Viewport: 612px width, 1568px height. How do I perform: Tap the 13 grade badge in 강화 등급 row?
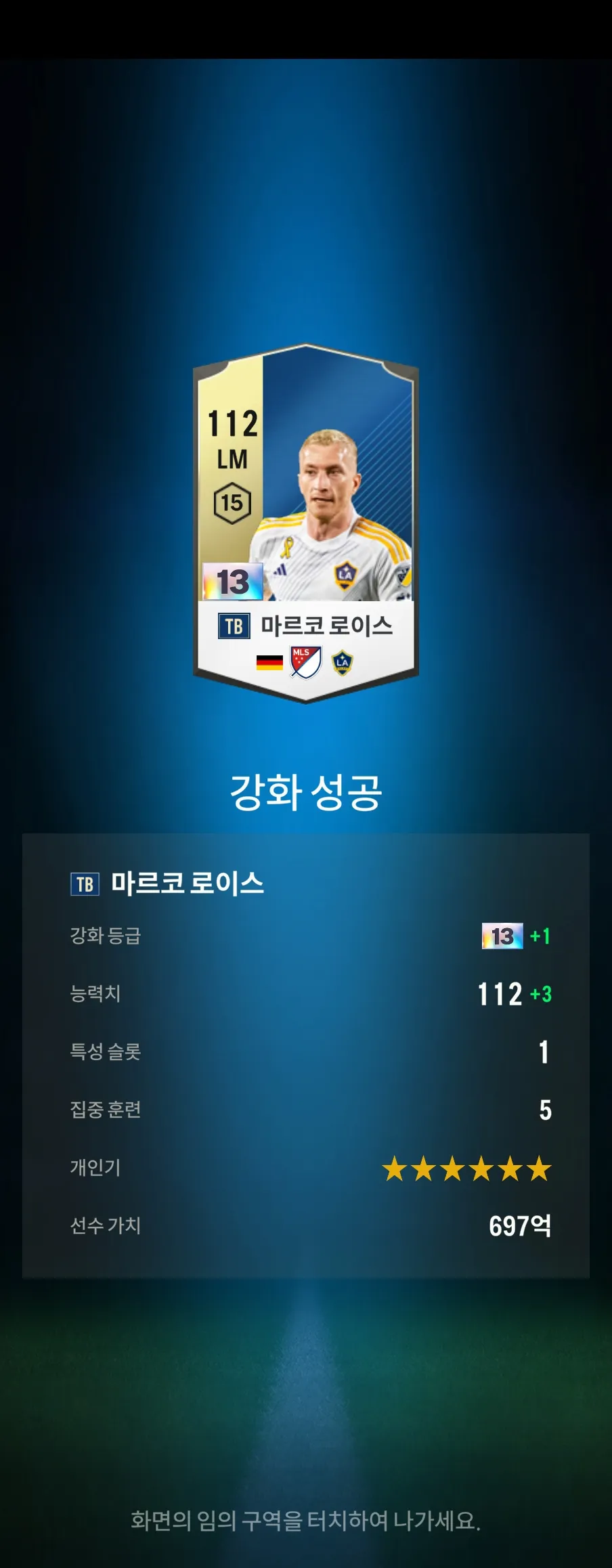coord(502,936)
